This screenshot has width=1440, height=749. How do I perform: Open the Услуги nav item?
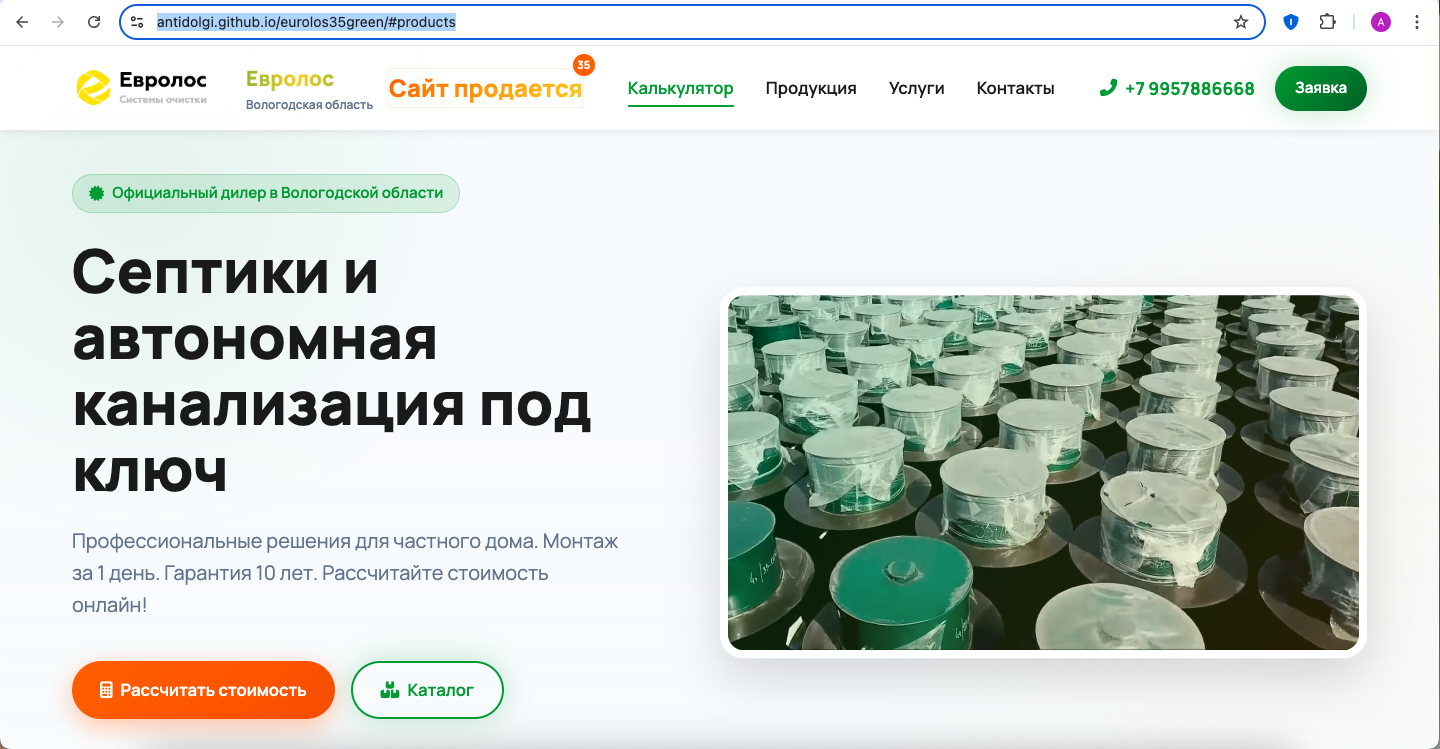[916, 88]
